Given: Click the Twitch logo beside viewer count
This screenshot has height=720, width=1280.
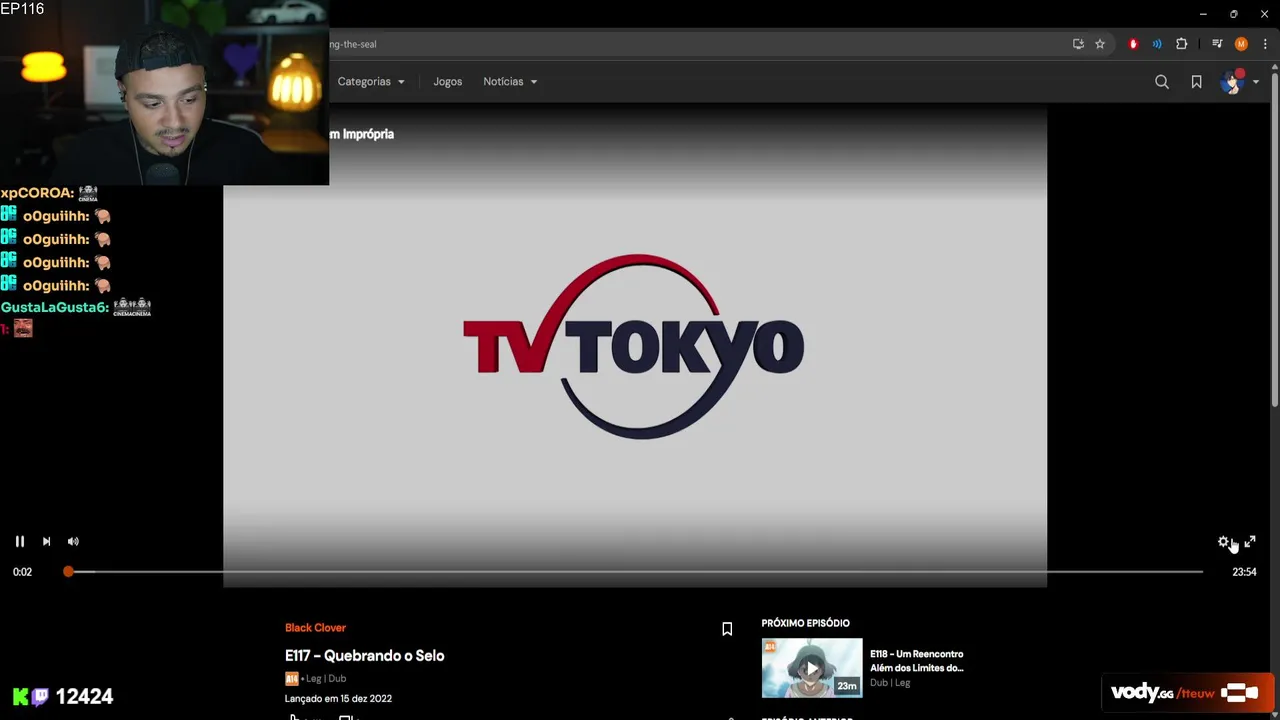Looking at the screenshot, I should 40,697.
